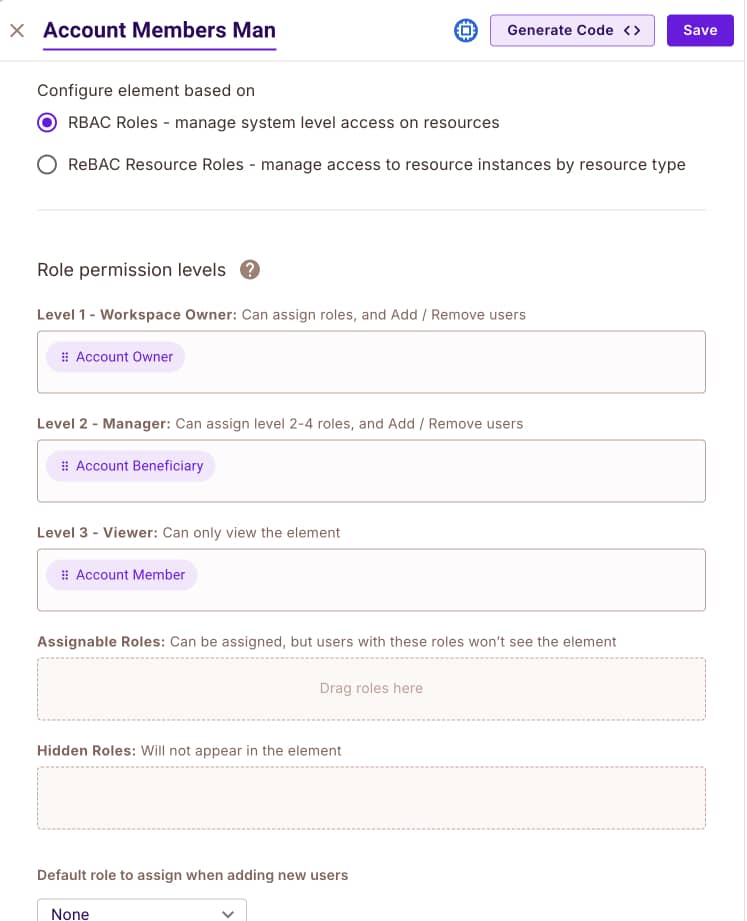
Task: Click the blue embed chip icon in the header
Action: pyautogui.click(x=466, y=30)
